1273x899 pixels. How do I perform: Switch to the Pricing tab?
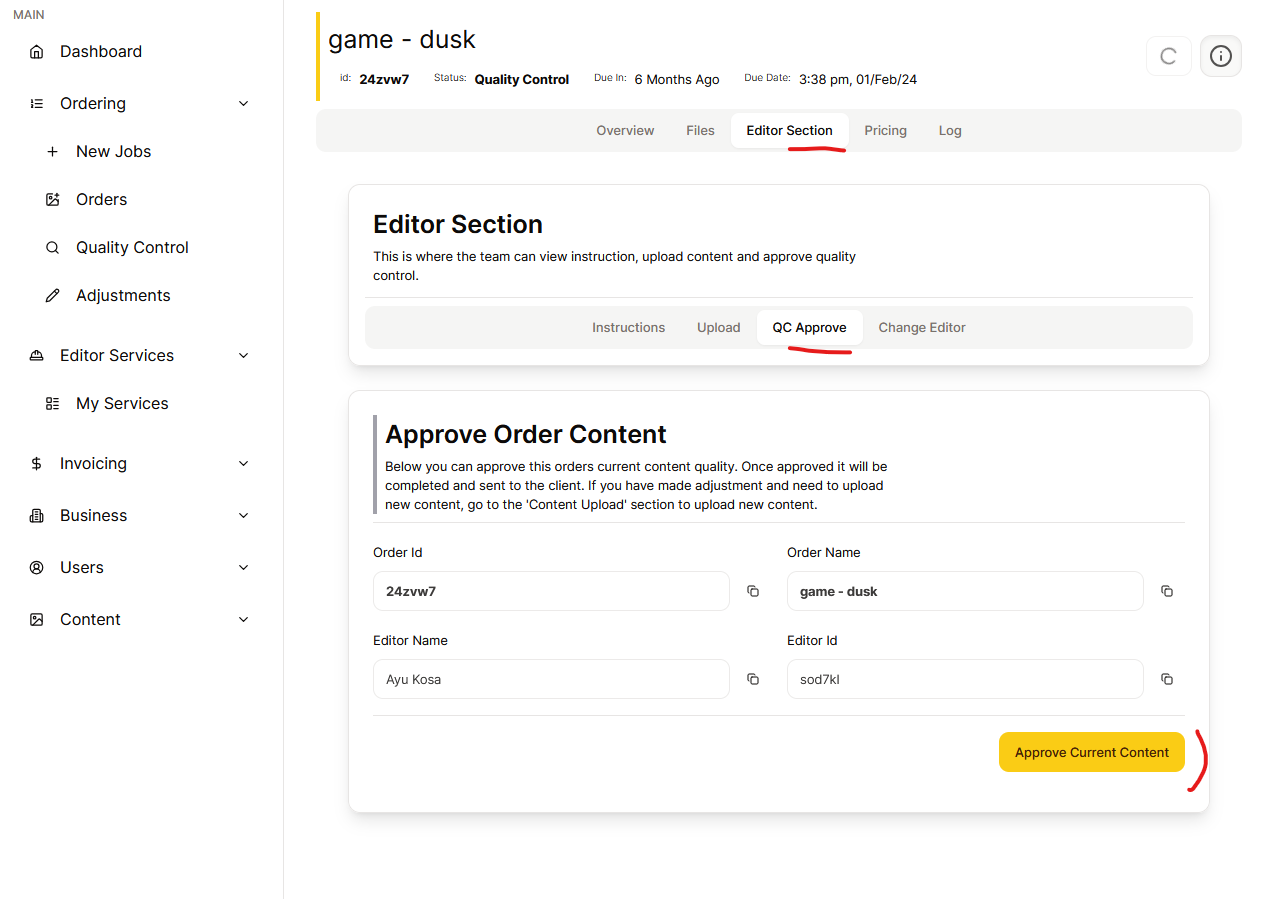click(x=885, y=131)
